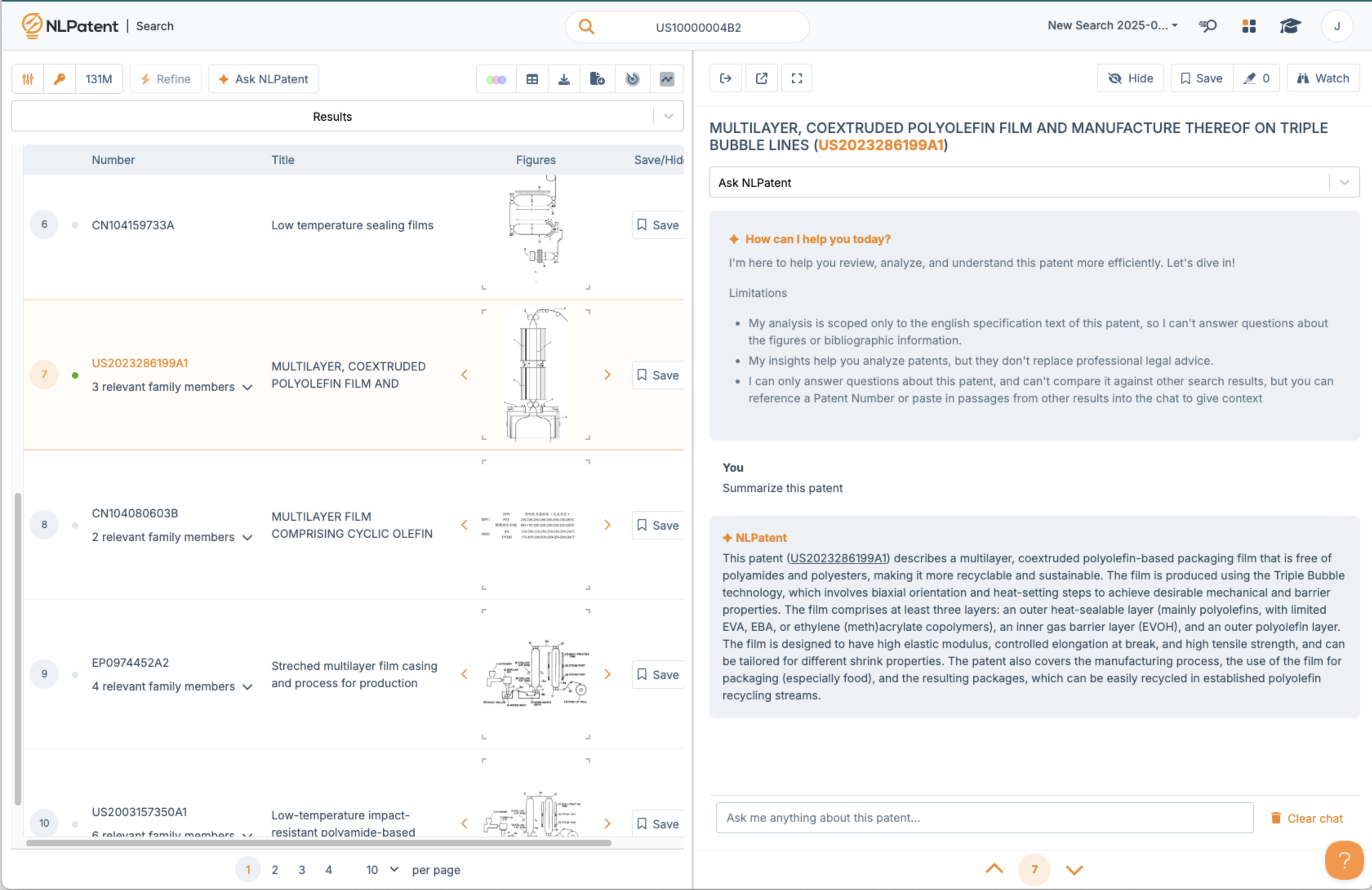
Task: Open patent in new tab icon
Action: point(761,78)
